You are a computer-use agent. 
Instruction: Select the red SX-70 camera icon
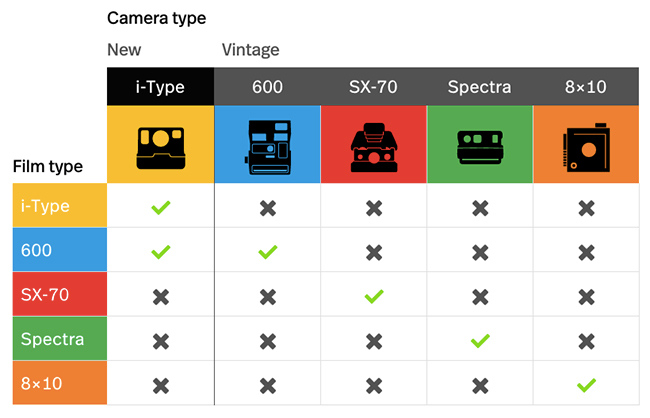[373, 146]
